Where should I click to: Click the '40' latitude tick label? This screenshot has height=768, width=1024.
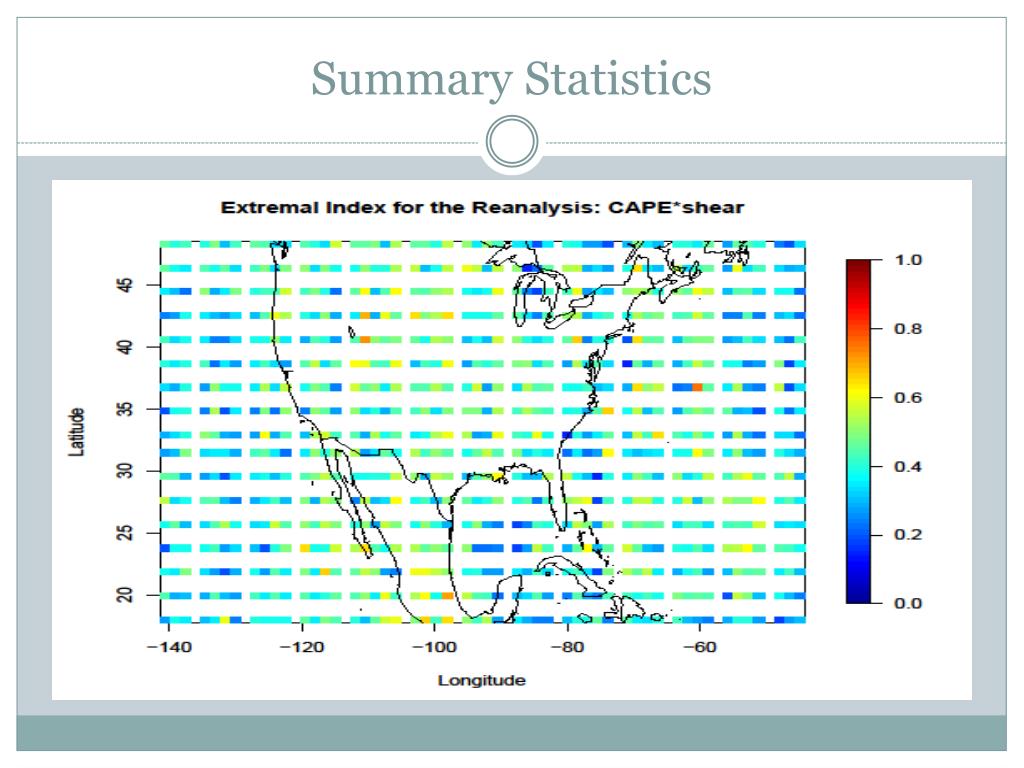pyautogui.click(x=124, y=347)
